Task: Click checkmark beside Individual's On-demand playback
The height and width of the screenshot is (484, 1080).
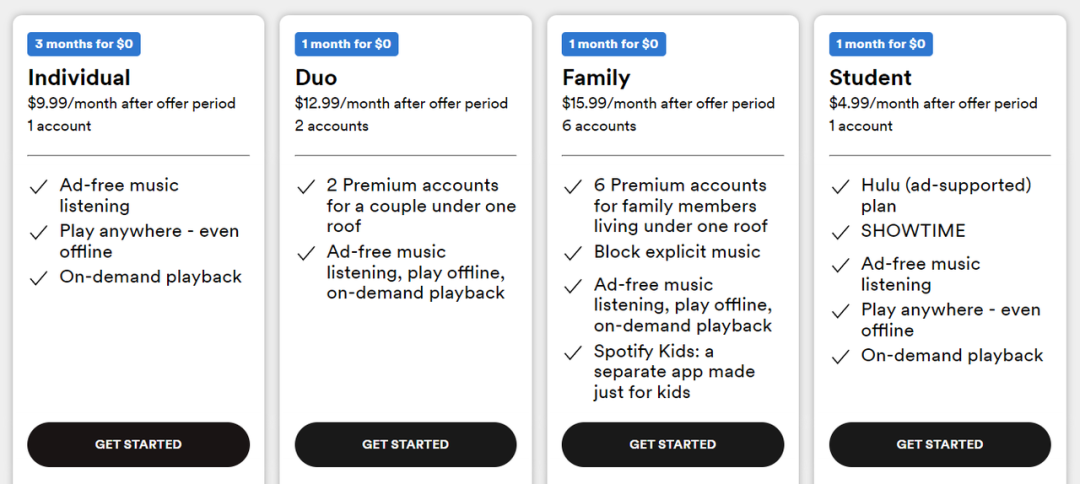Action: (x=39, y=278)
